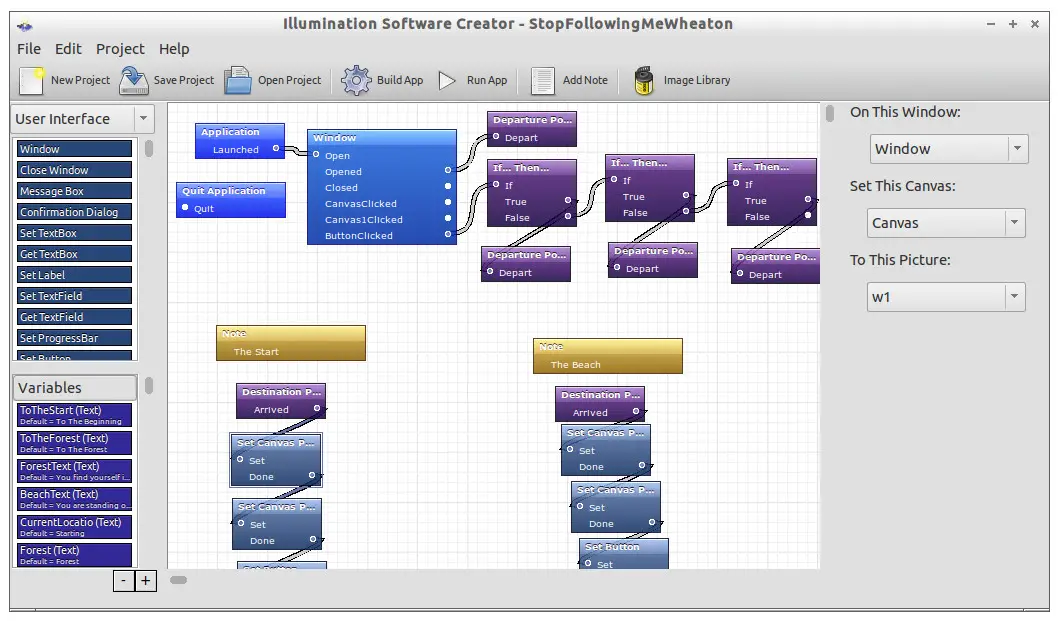Select the ToTheForest (Text) variable
1059x621 pixels.
point(74,443)
